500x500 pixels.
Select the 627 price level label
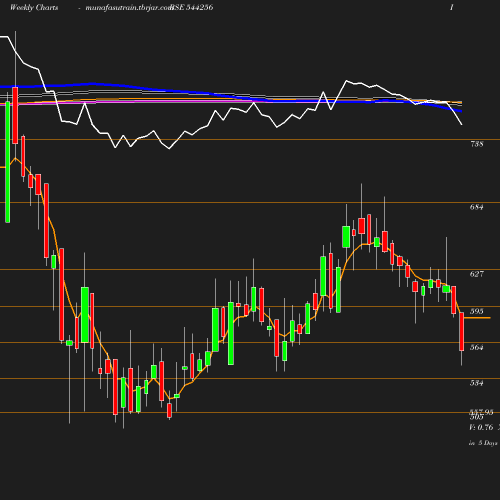click(x=476, y=274)
